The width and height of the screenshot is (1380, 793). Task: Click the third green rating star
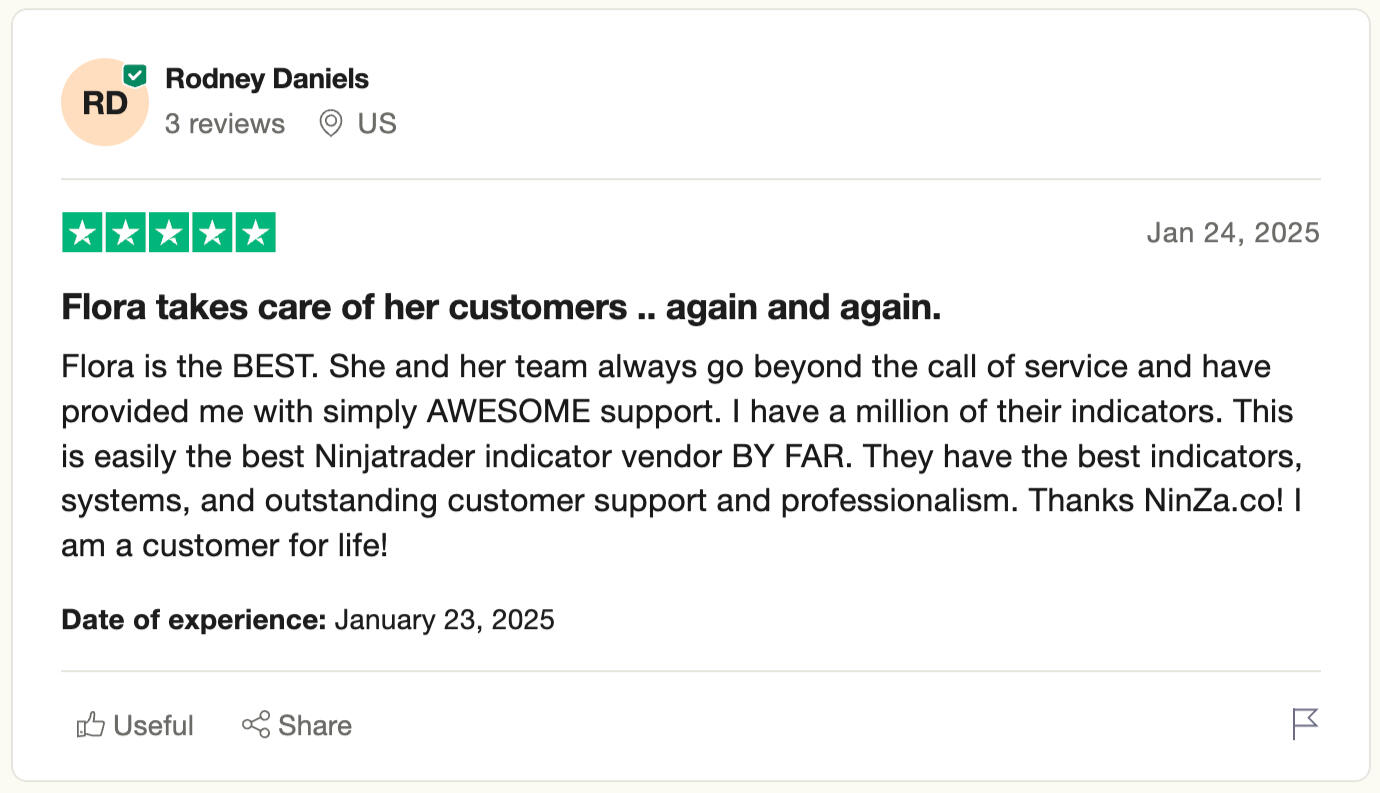tap(169, 233)
